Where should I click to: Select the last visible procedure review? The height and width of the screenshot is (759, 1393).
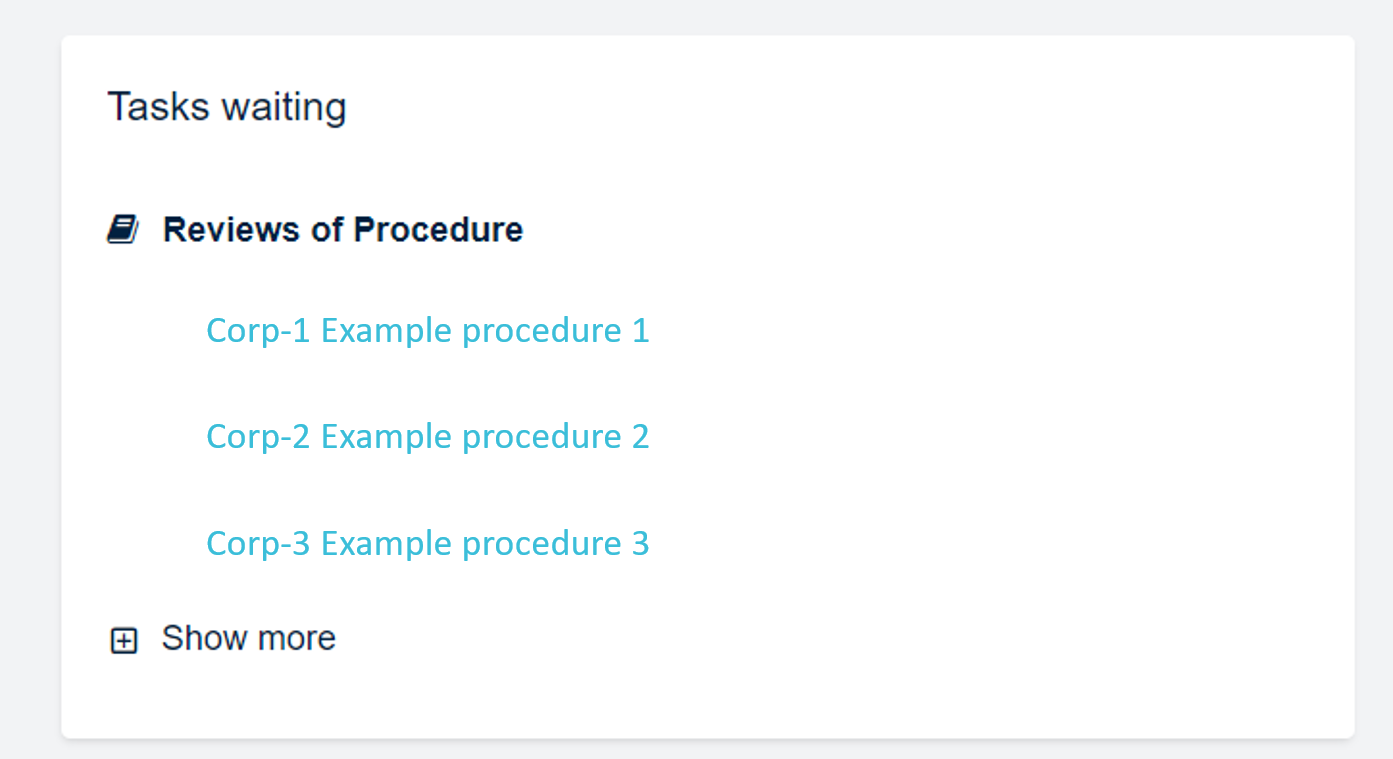(427, 543)
